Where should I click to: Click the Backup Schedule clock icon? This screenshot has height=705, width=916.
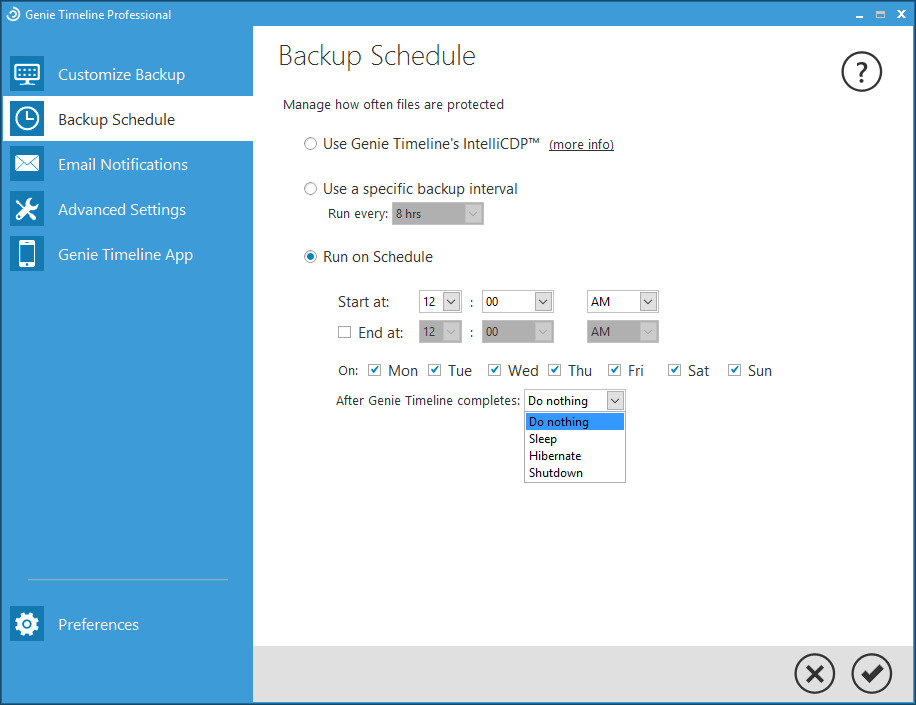click(27, 119)
